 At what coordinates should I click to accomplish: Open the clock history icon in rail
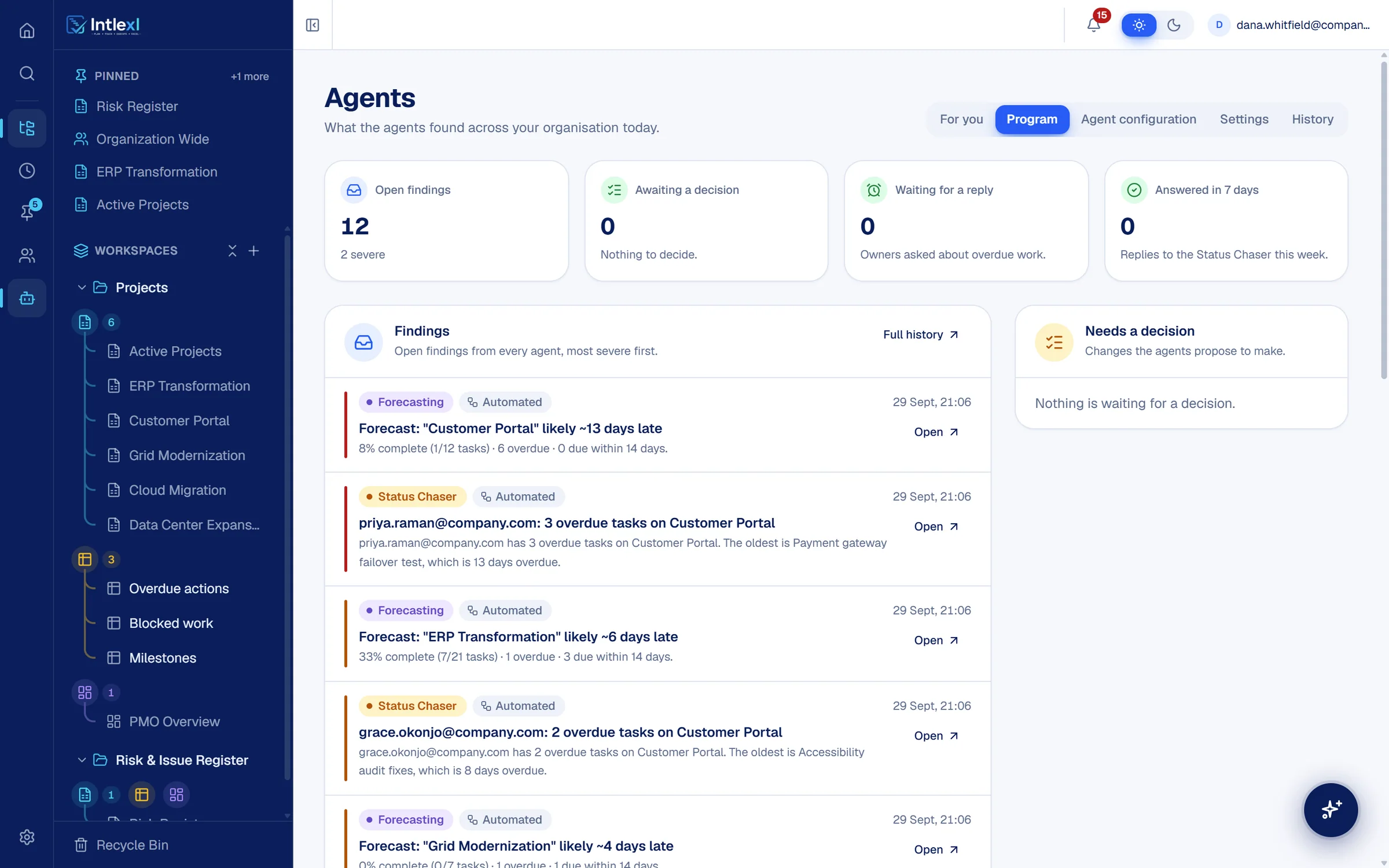click(x=27, y=171)
